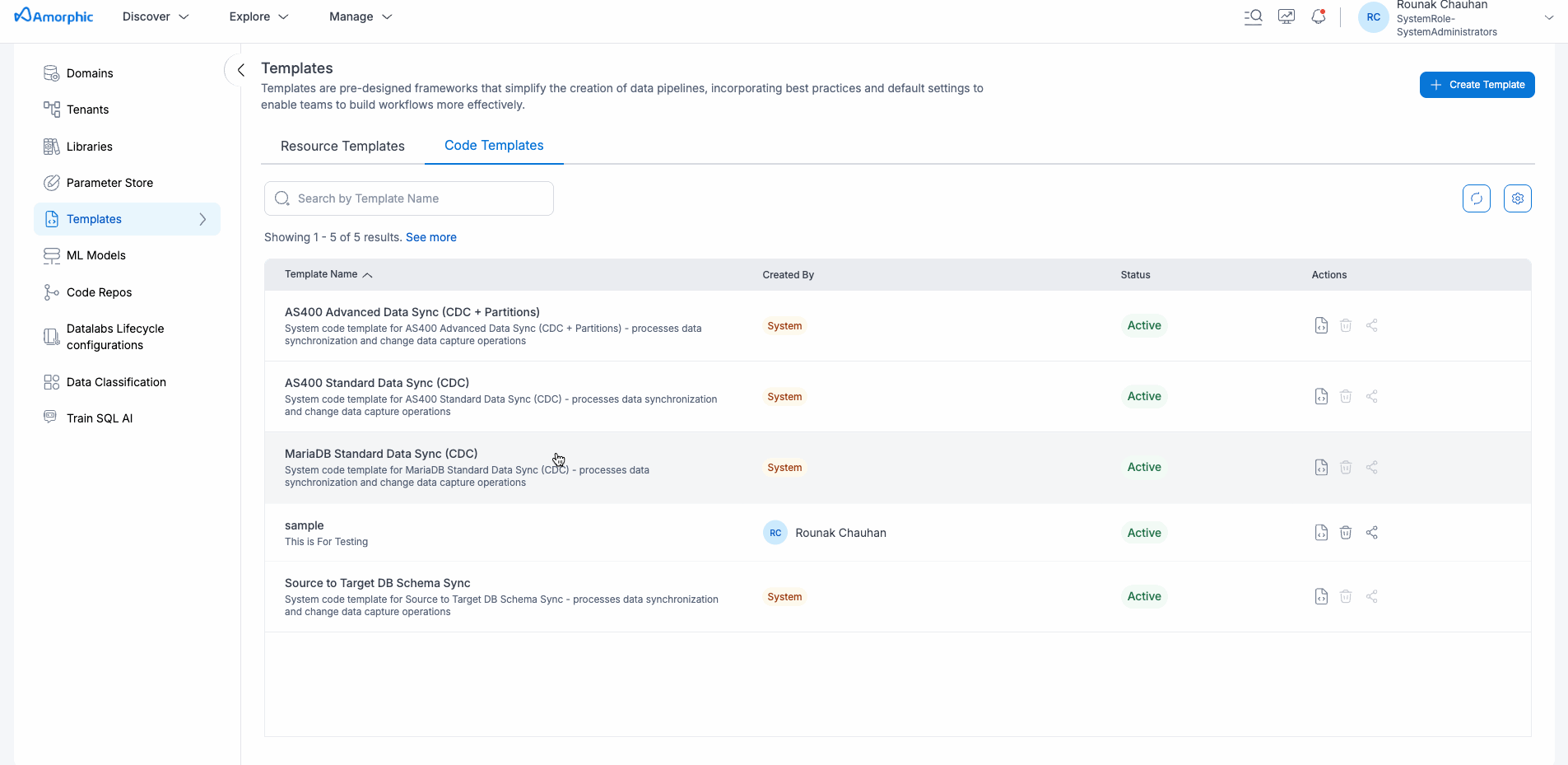Screen dimensions: 1568x765
Task: Expand the user profile dropdown arrow
Action: pos(1548,17)
